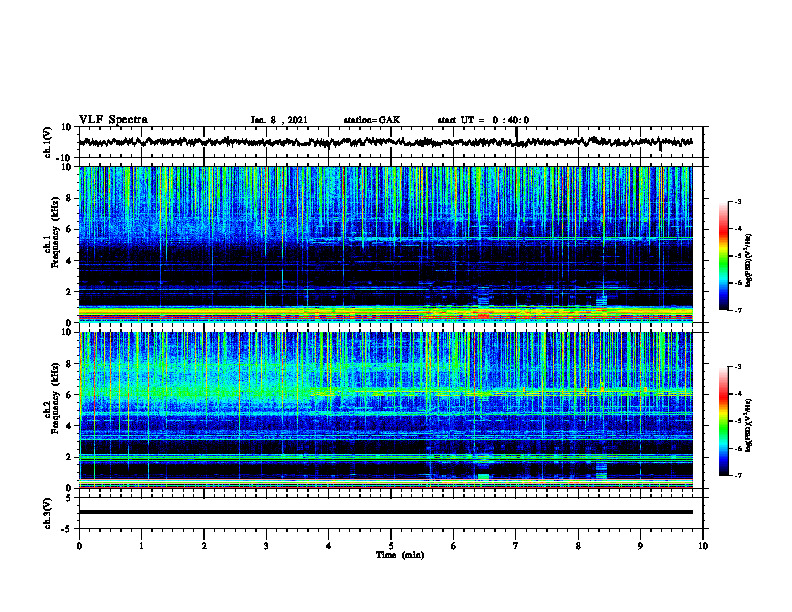792x612 pixels.
Task: Click the "-3" label on ch.1 color bar
Action: coord(737,201)
